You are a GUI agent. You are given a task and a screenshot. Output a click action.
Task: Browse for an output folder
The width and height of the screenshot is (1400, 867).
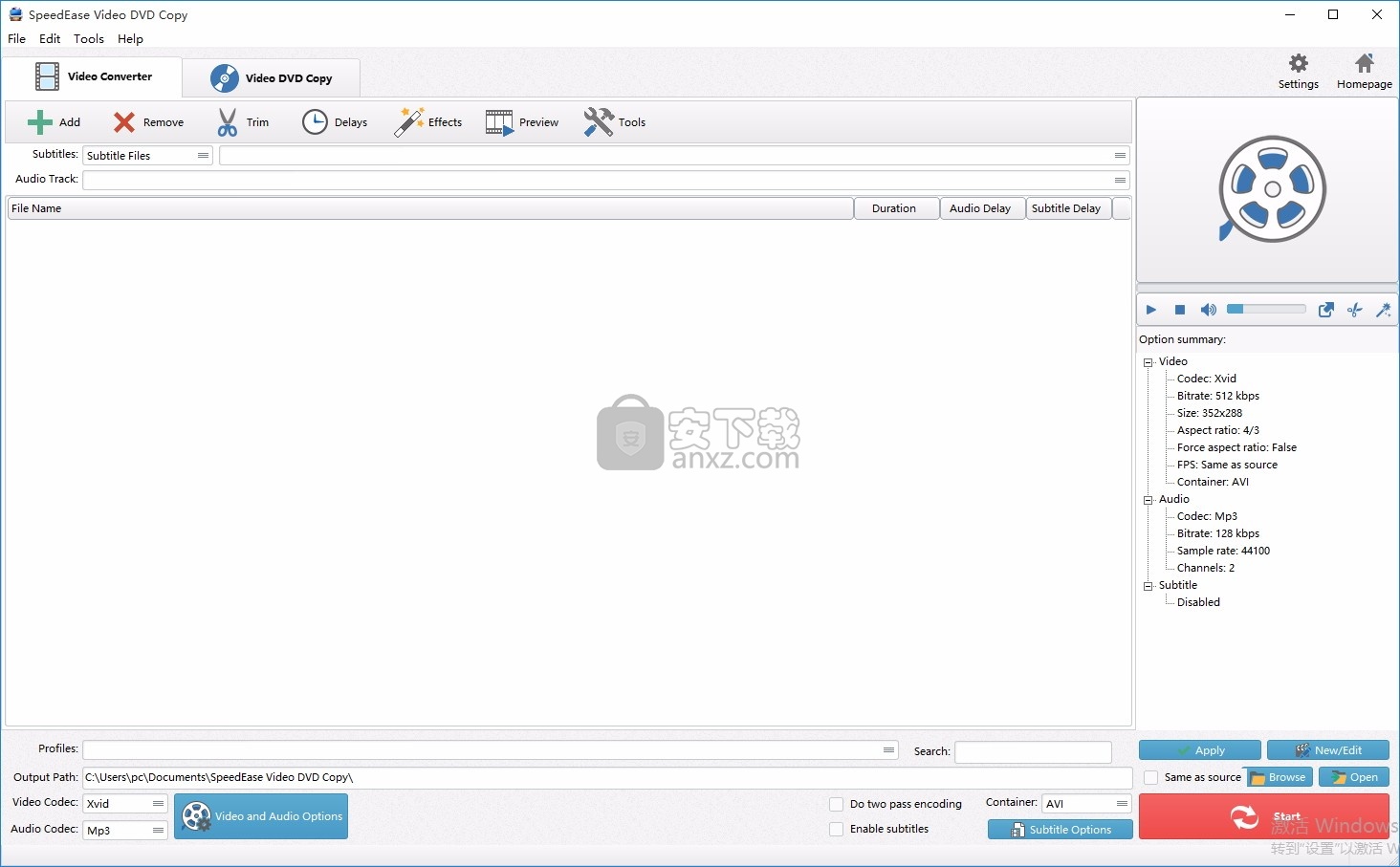coord(1279,777)
